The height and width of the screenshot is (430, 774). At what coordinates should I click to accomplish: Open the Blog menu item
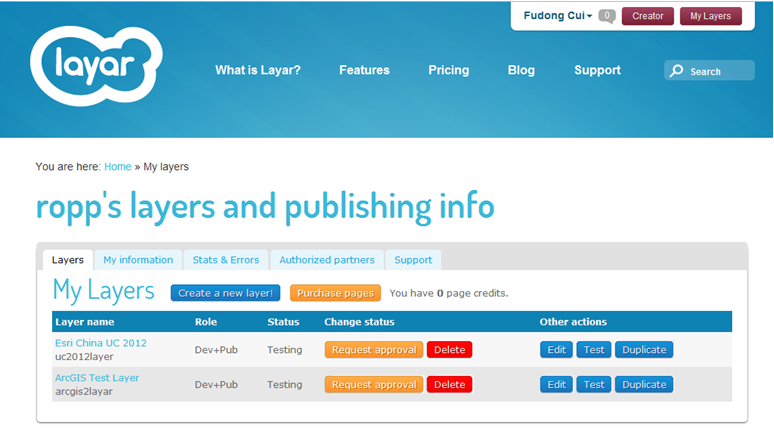click(521, 70)
